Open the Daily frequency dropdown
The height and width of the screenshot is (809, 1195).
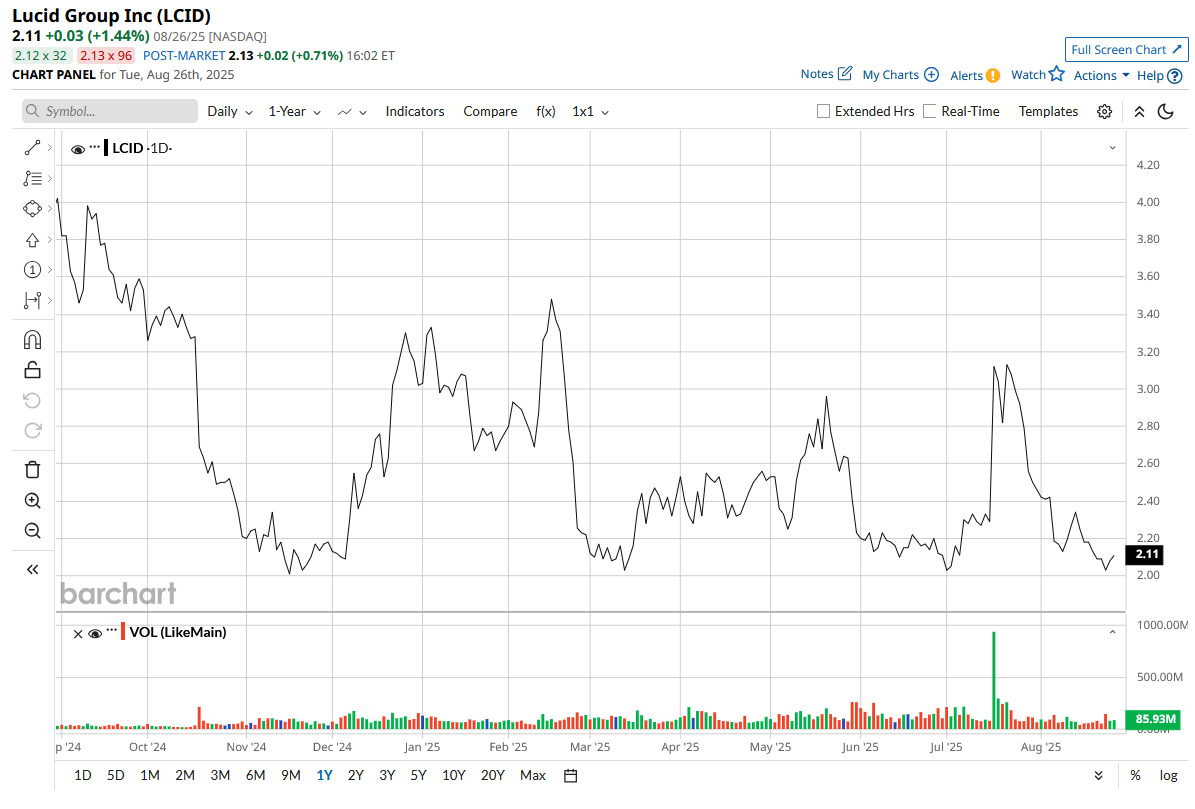(229, 111)
